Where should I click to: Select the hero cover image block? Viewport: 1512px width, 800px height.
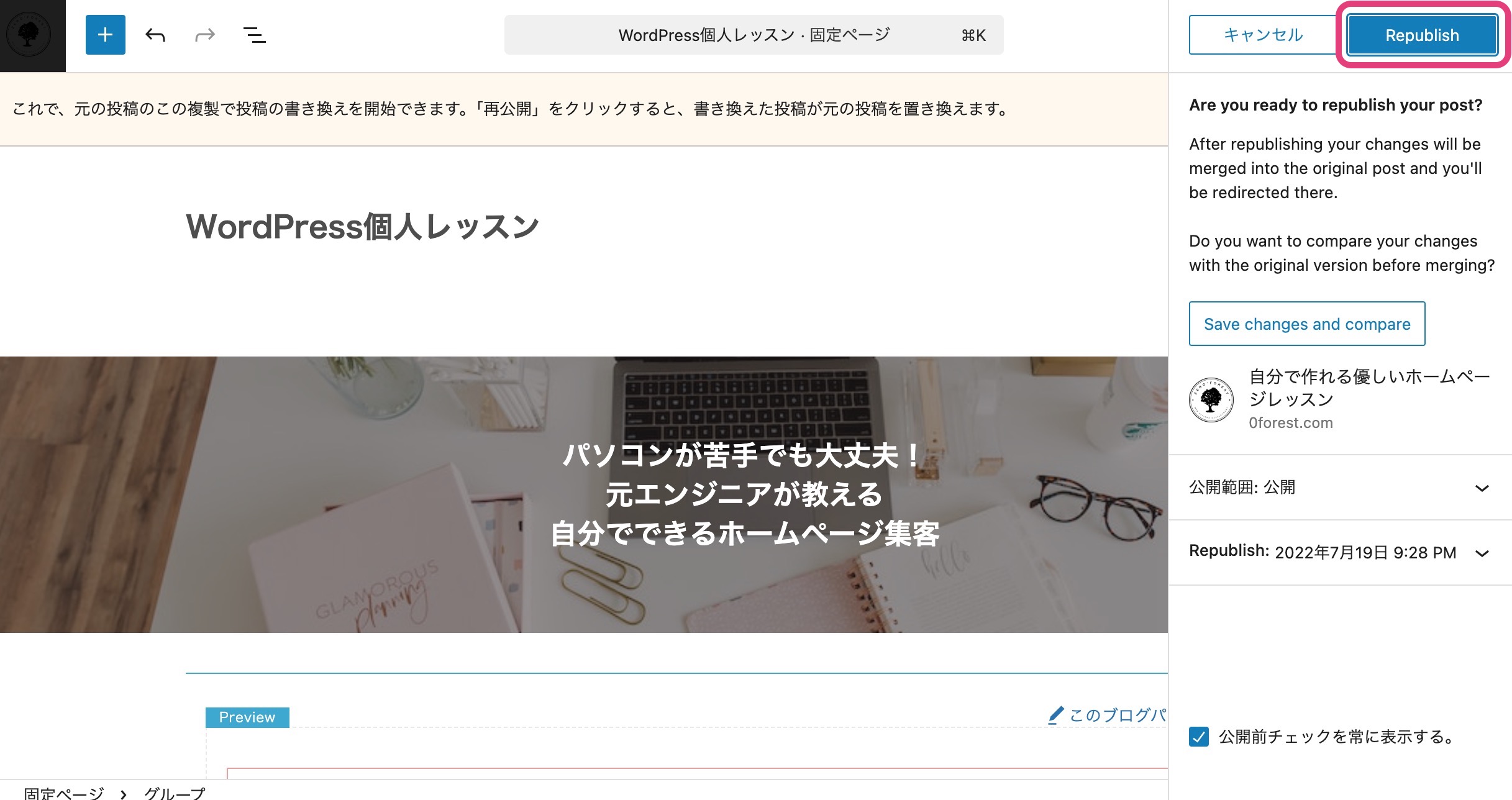coord(584,494)
